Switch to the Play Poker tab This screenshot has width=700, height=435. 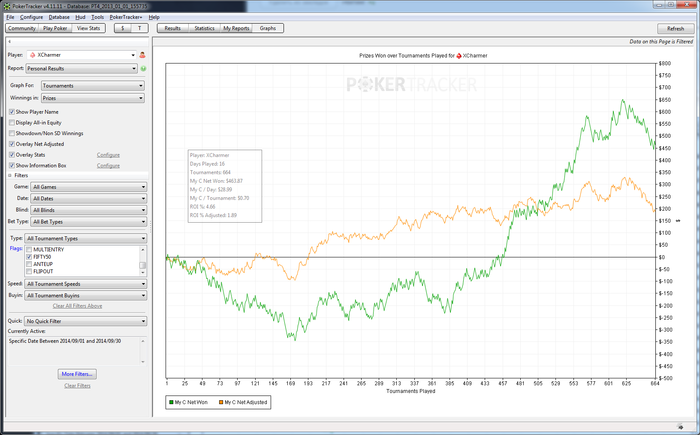coord(55,28)
